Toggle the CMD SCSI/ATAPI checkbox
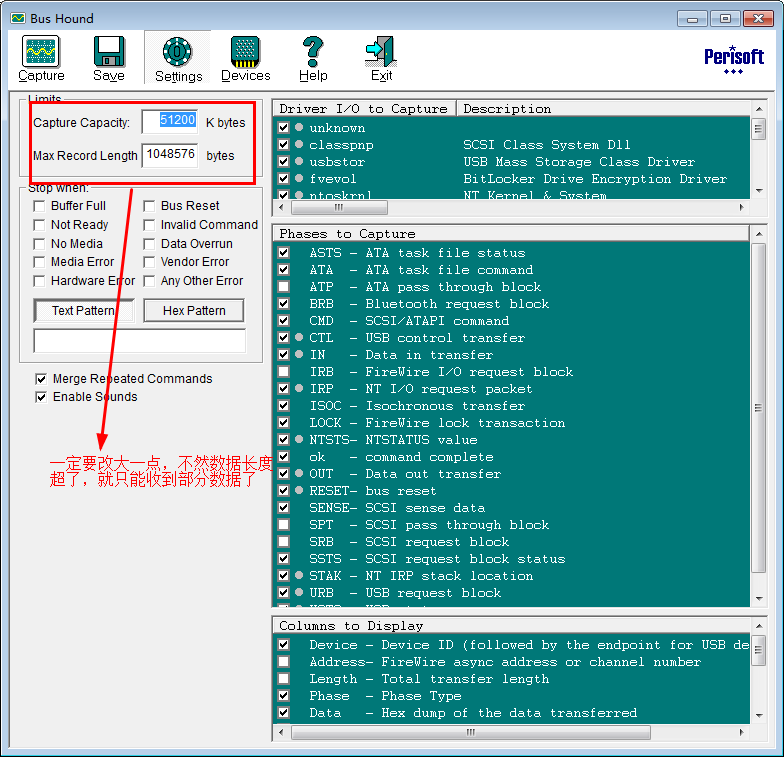Viewport: 784px width, 757px height. click(284, 320)
